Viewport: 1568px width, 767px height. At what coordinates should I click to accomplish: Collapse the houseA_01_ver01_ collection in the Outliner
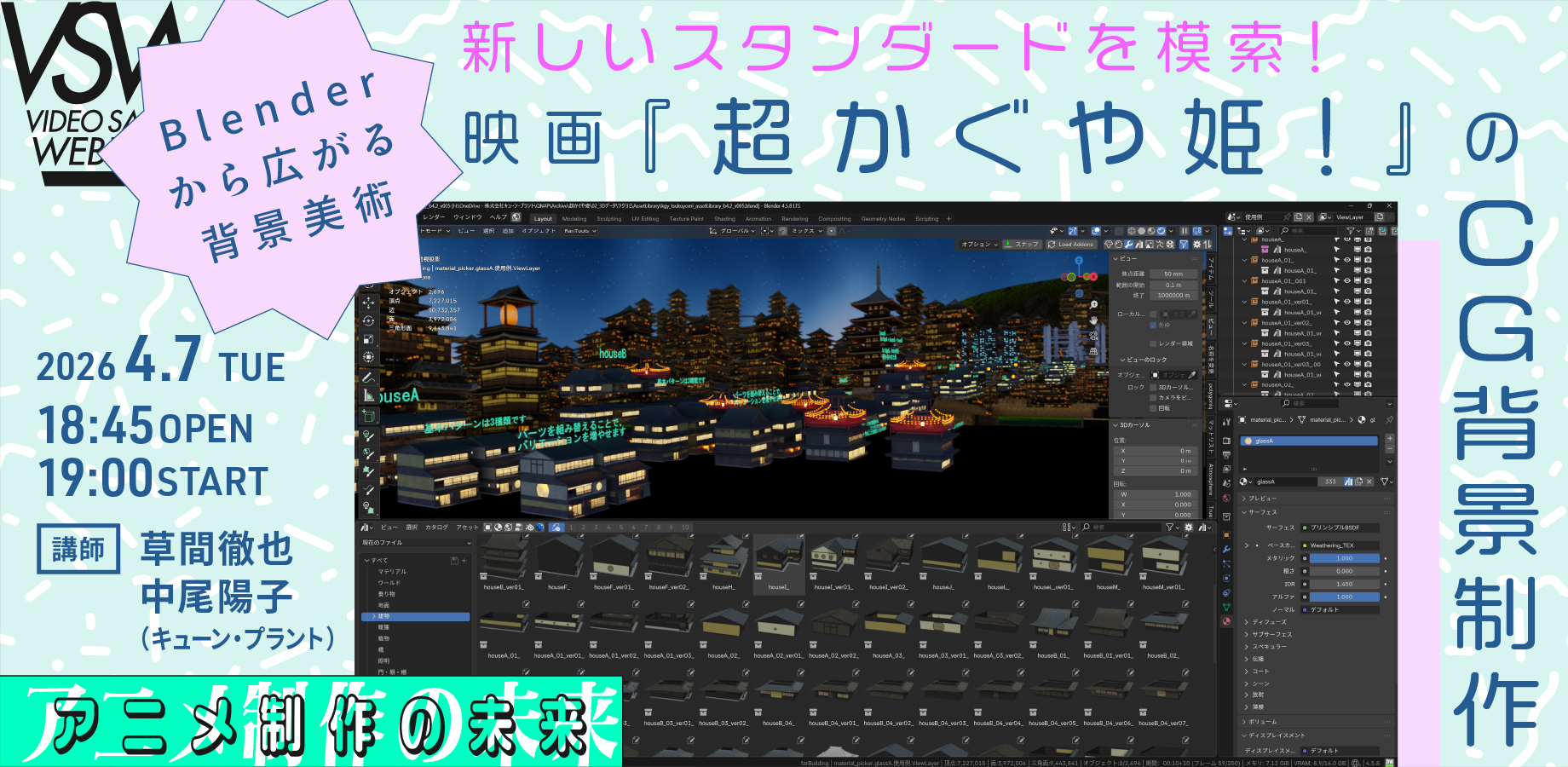tap(1243, 301)
